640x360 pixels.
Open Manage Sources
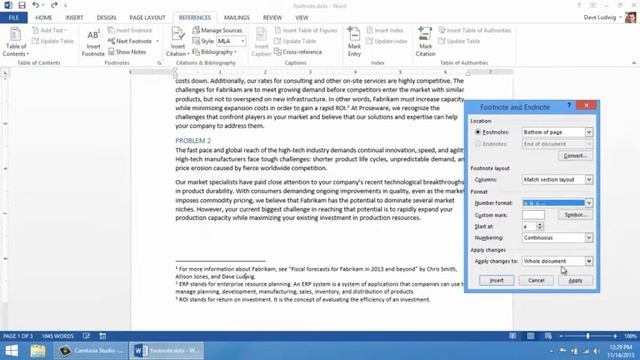pyautogui.click(x=217, y=30)
